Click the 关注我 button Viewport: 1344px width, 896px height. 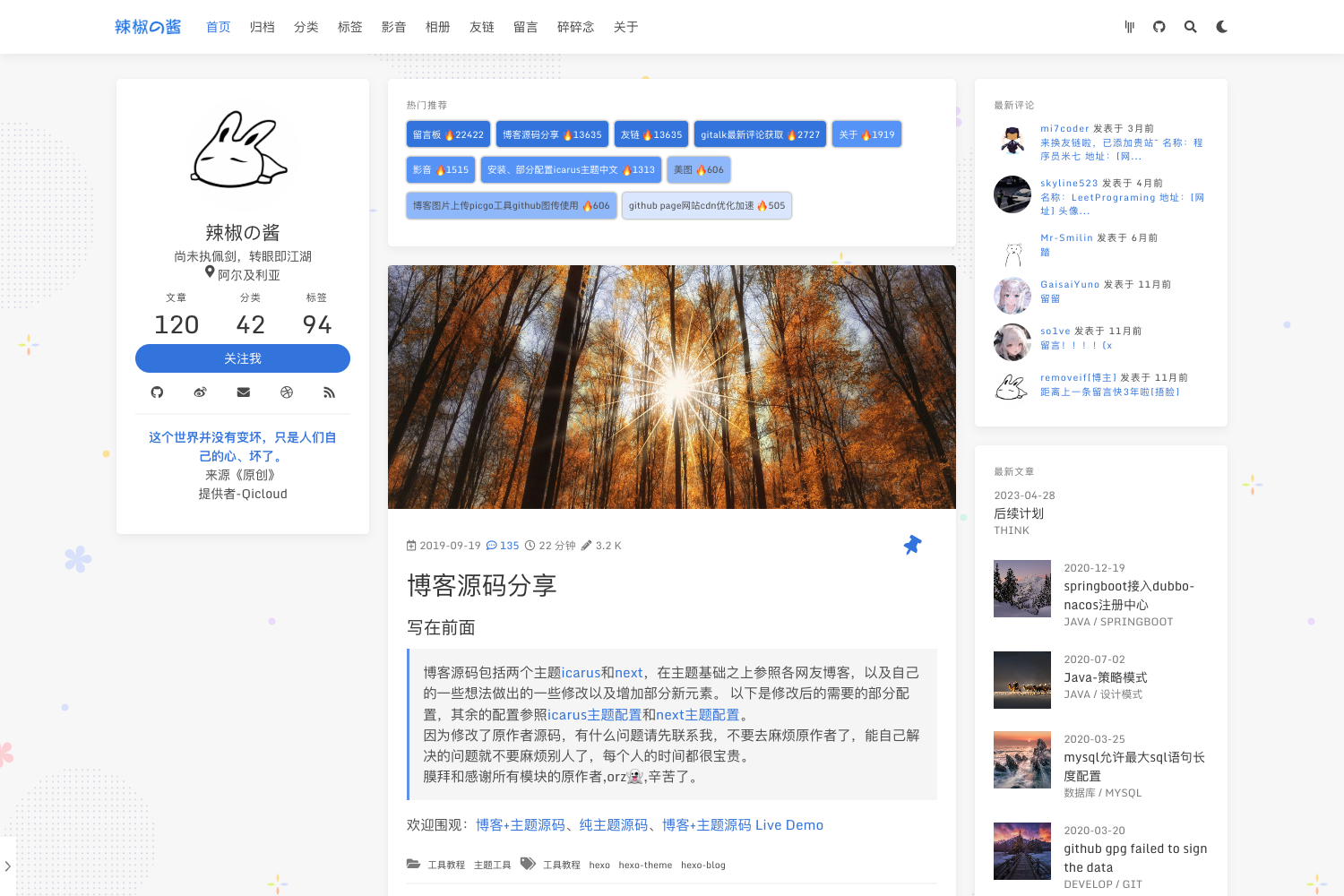pyautogui.click(x=243, y=358)
